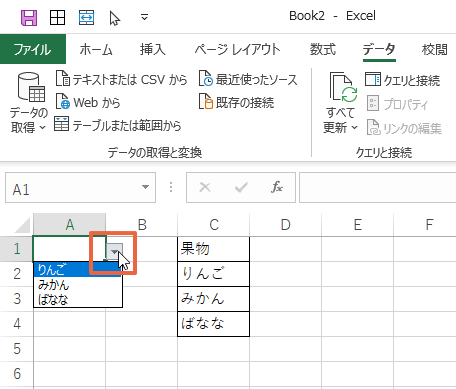Viewport: 456px width, 389px height.
Task: Expand the すべて更新 dropdown arrow
Action: (x=355, y=127)
